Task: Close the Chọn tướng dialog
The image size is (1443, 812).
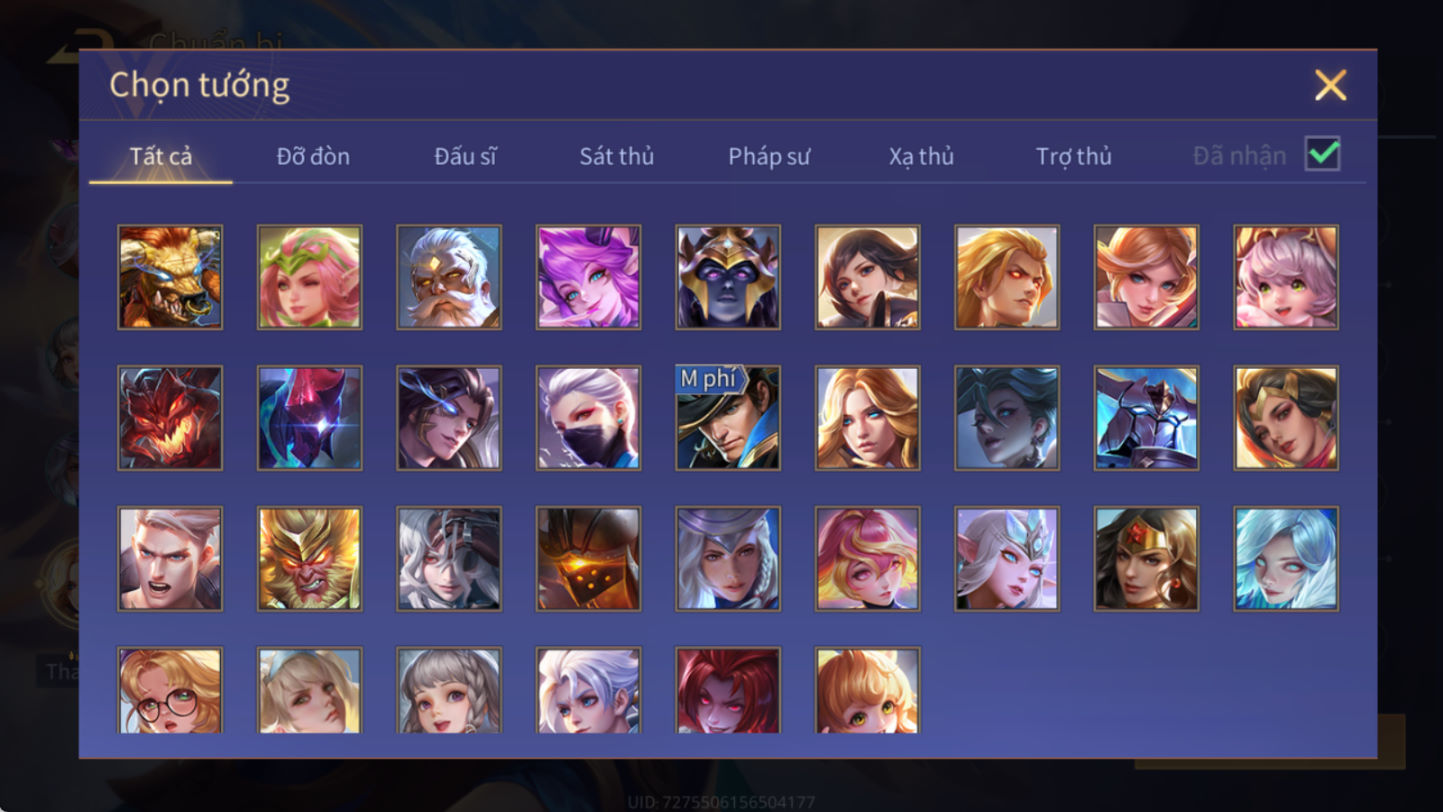Action: tap(1330, 85)
